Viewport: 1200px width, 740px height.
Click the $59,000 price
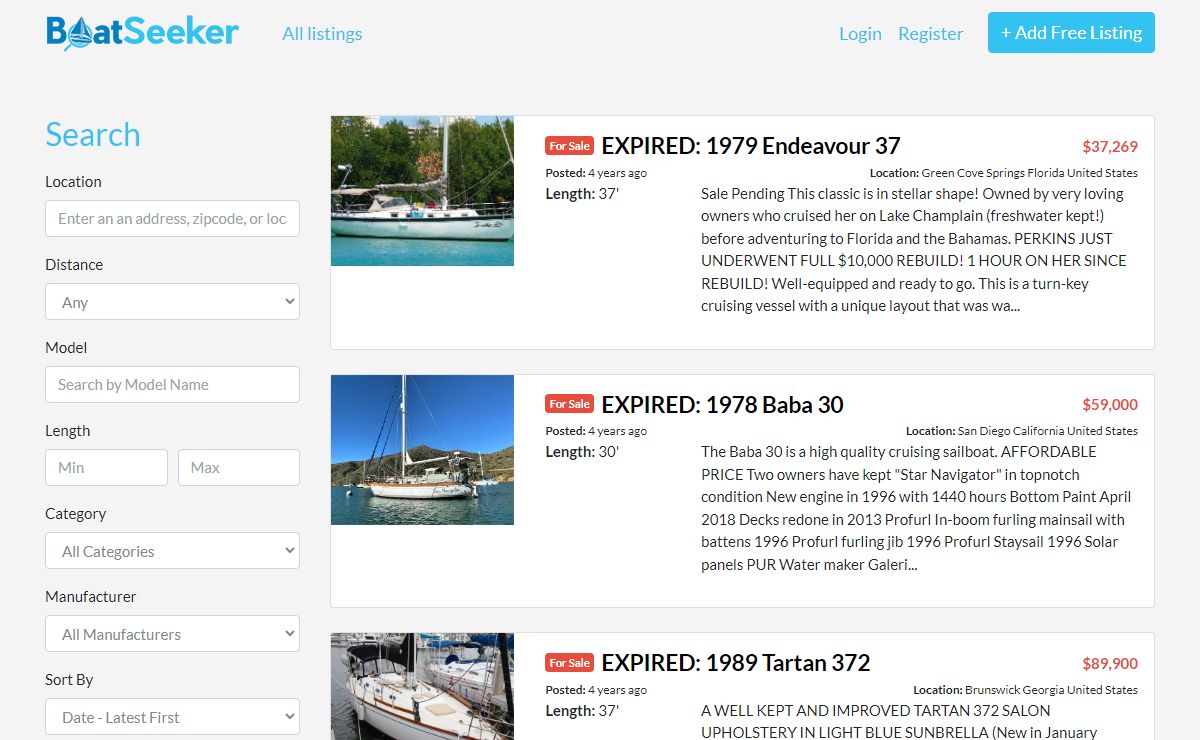(x=1110, y=405)
